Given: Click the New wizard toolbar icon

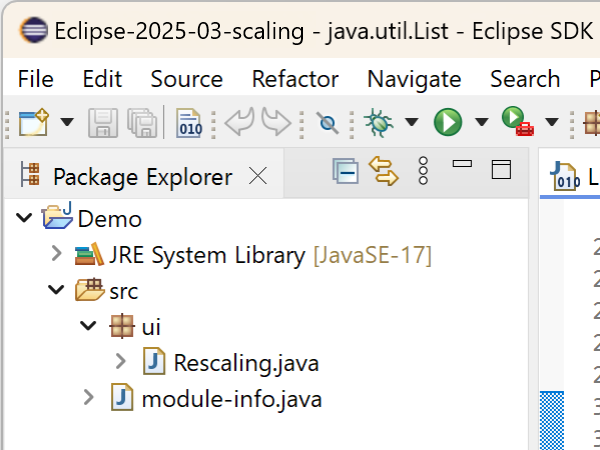Looking at the screenshot, I should 34,122.
